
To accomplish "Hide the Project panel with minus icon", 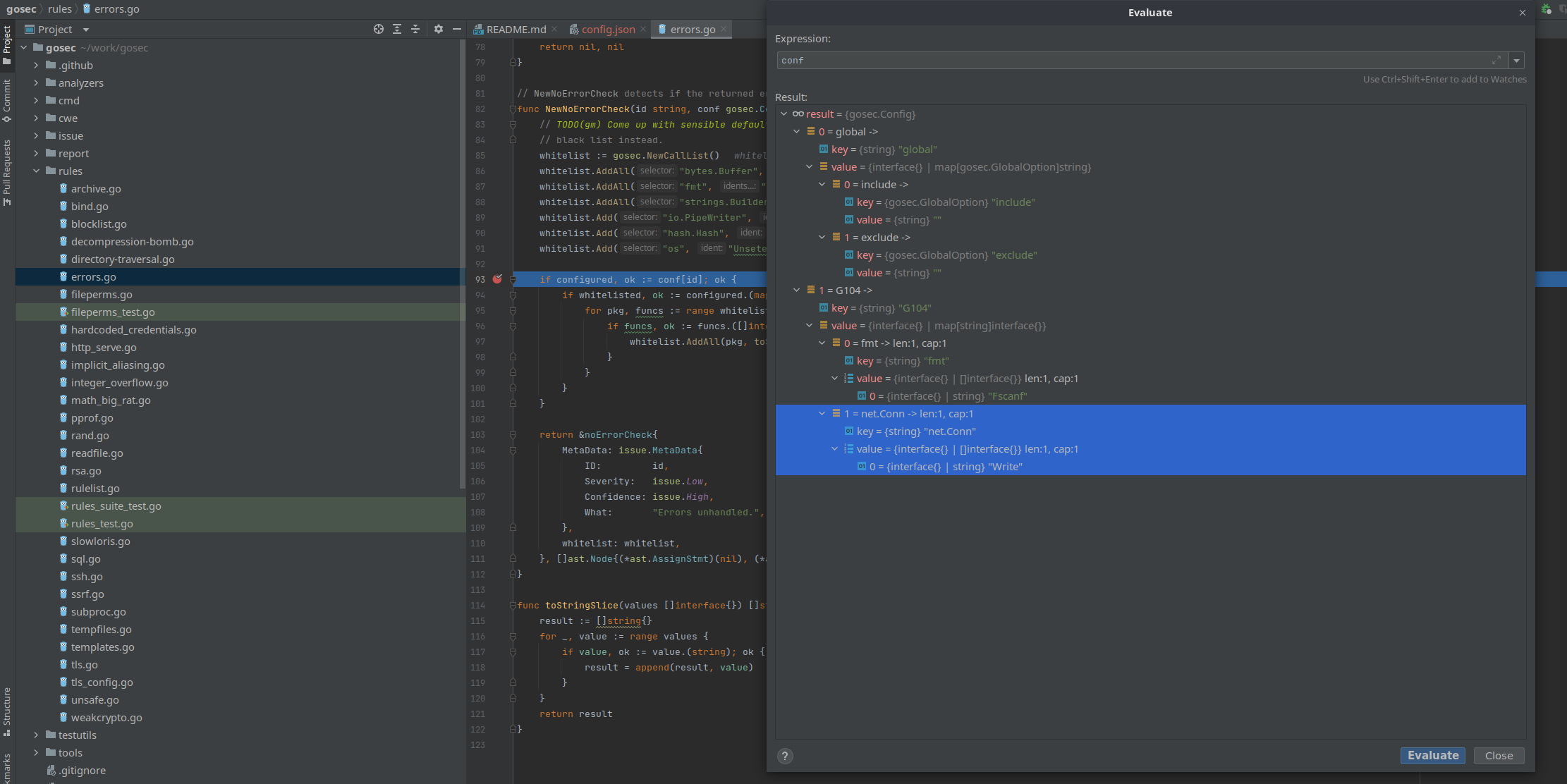I will tap(457, 29).
